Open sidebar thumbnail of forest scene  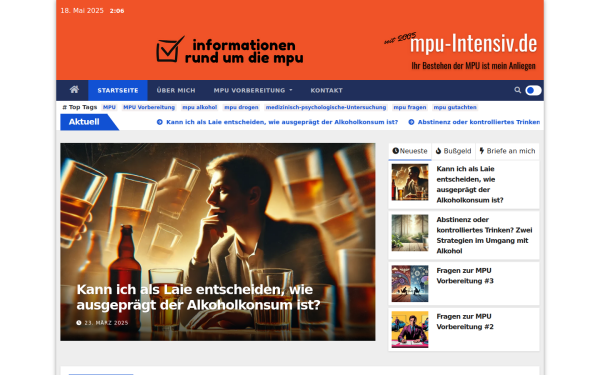tap(410, 233)
